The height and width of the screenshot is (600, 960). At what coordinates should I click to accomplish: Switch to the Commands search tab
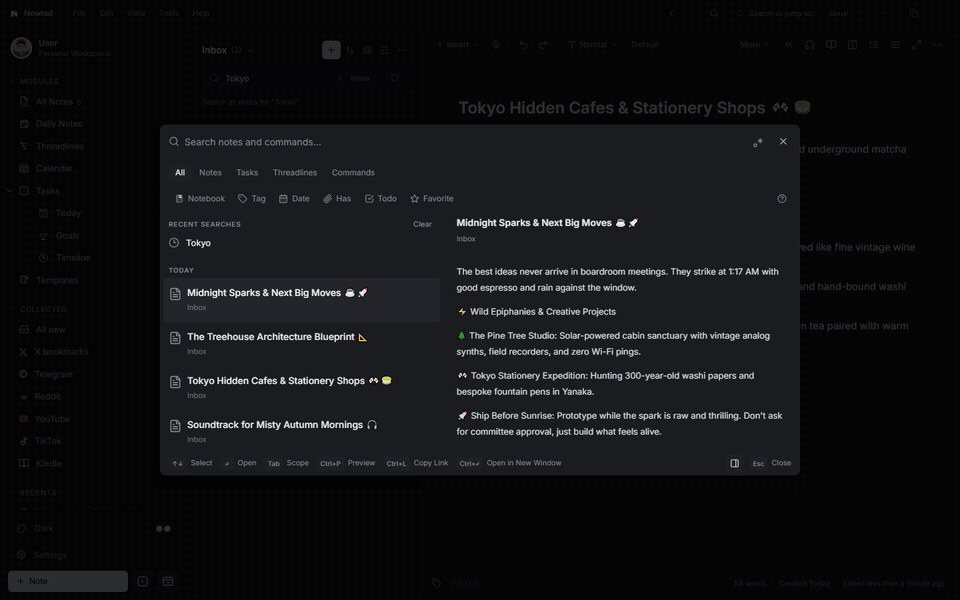coord(353,173)
